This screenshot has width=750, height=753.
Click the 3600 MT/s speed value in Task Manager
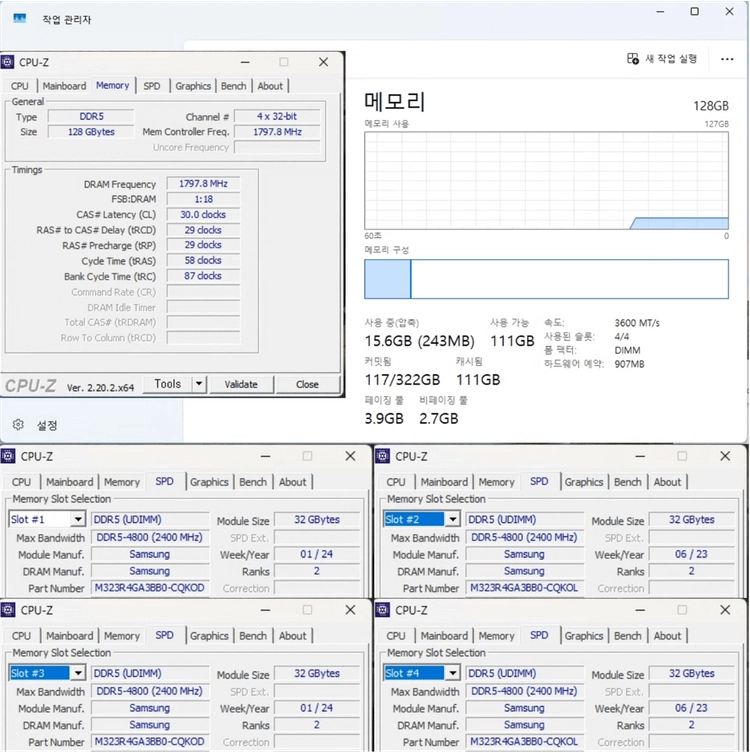[x=637, y=323]
